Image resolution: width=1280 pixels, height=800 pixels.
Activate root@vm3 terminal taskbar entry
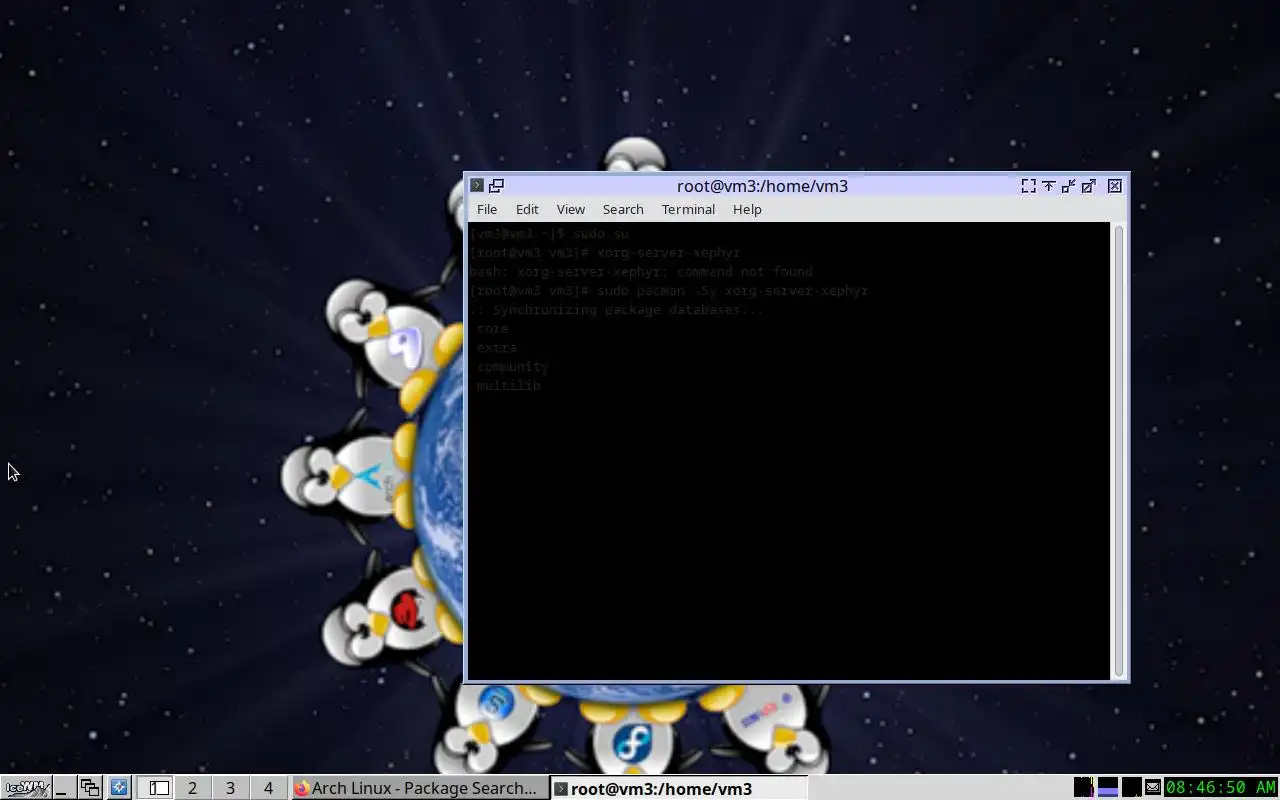point(679,788)
